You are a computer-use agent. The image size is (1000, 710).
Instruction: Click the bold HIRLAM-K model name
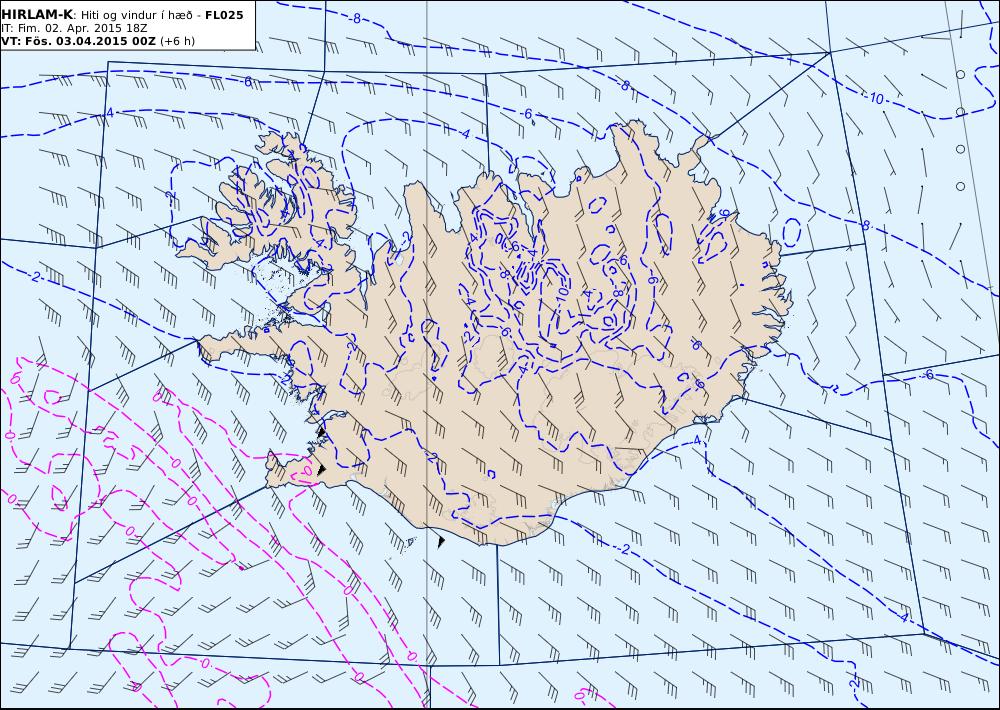point(37,15)
